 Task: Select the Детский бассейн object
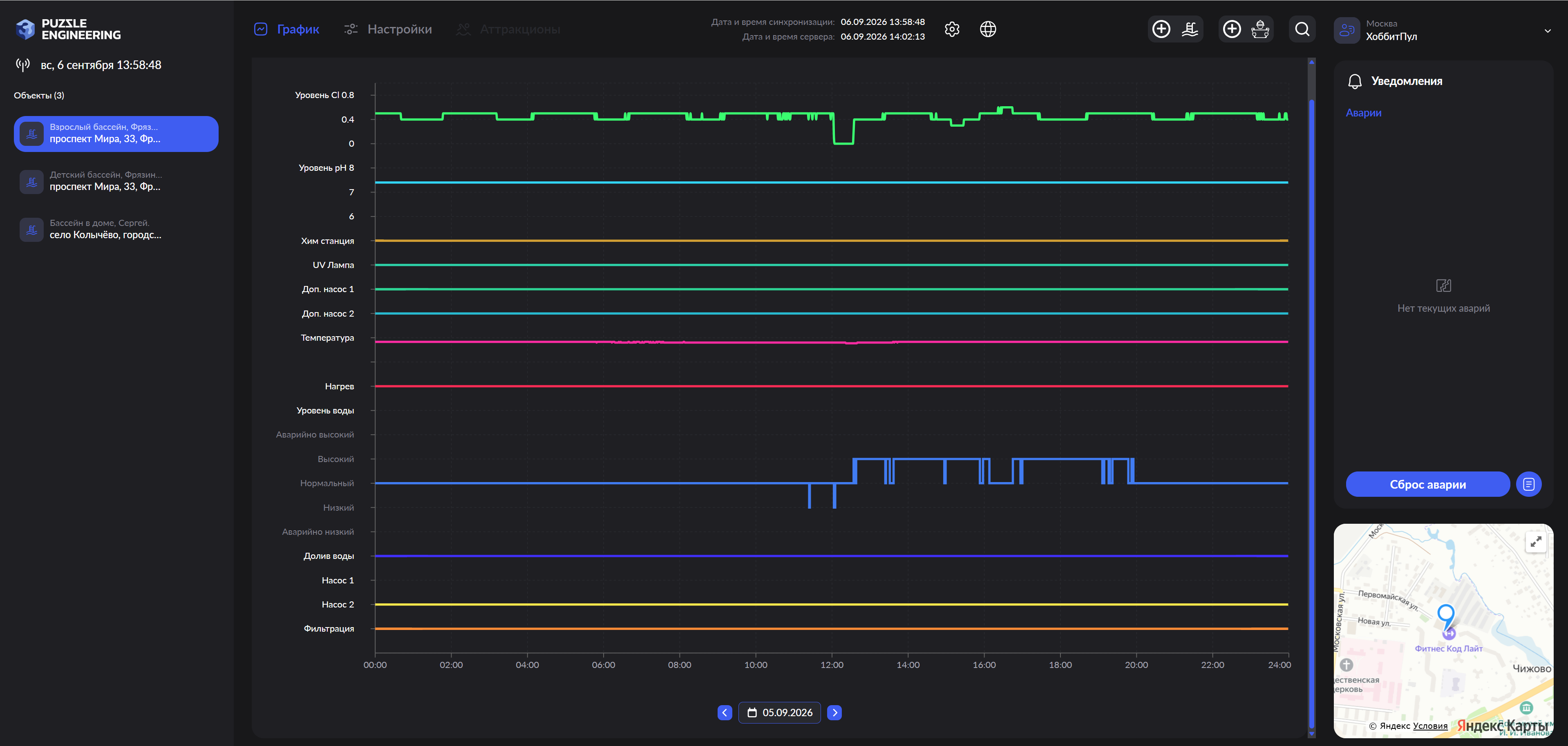coord(116,181)
